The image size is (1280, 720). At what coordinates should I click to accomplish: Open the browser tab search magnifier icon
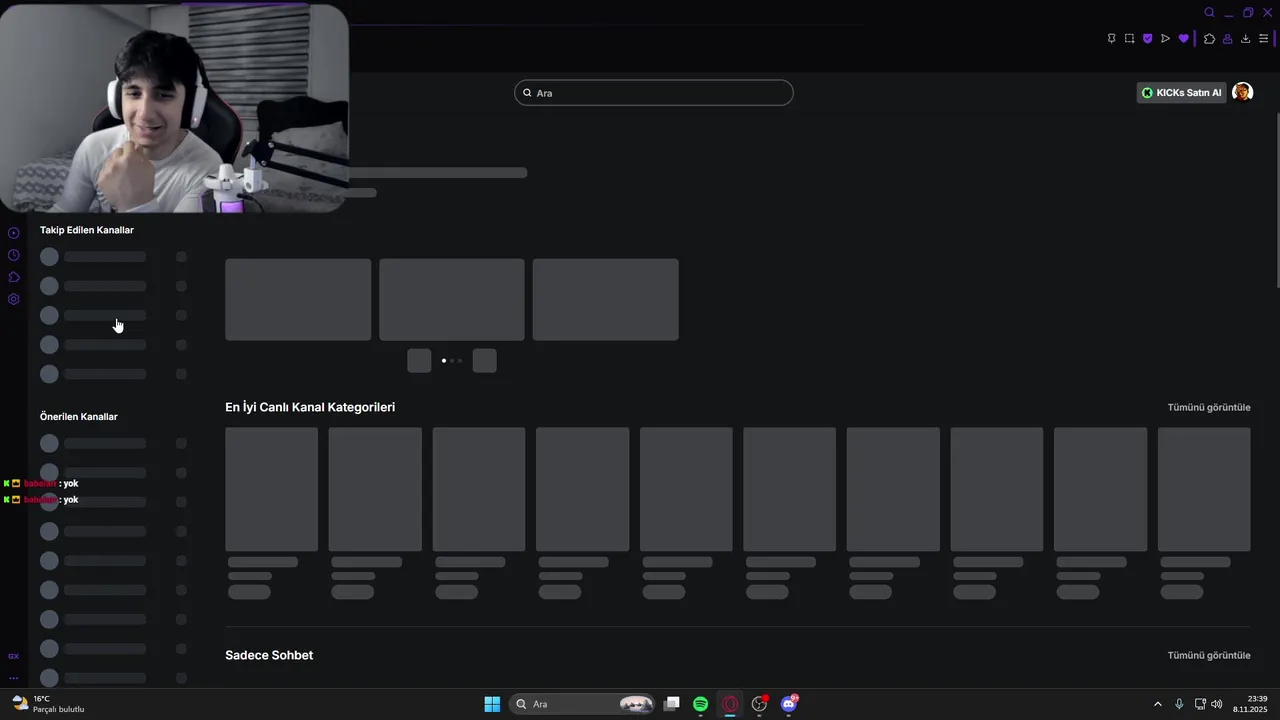tap(1209, 12)
